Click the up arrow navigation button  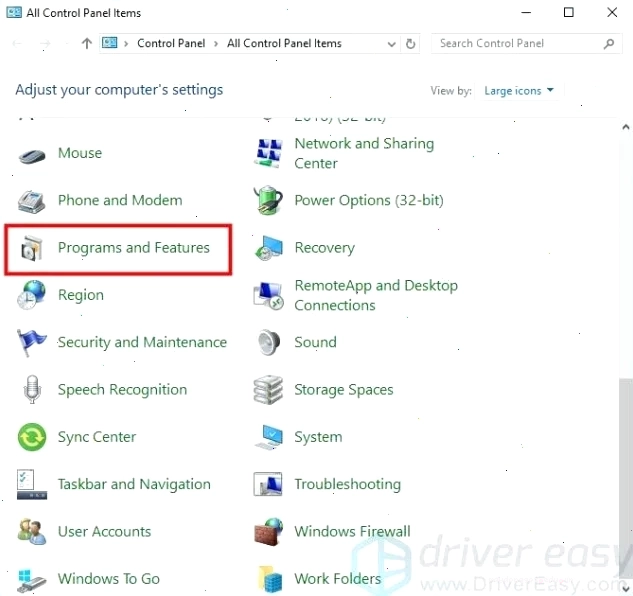coord(87,43)
